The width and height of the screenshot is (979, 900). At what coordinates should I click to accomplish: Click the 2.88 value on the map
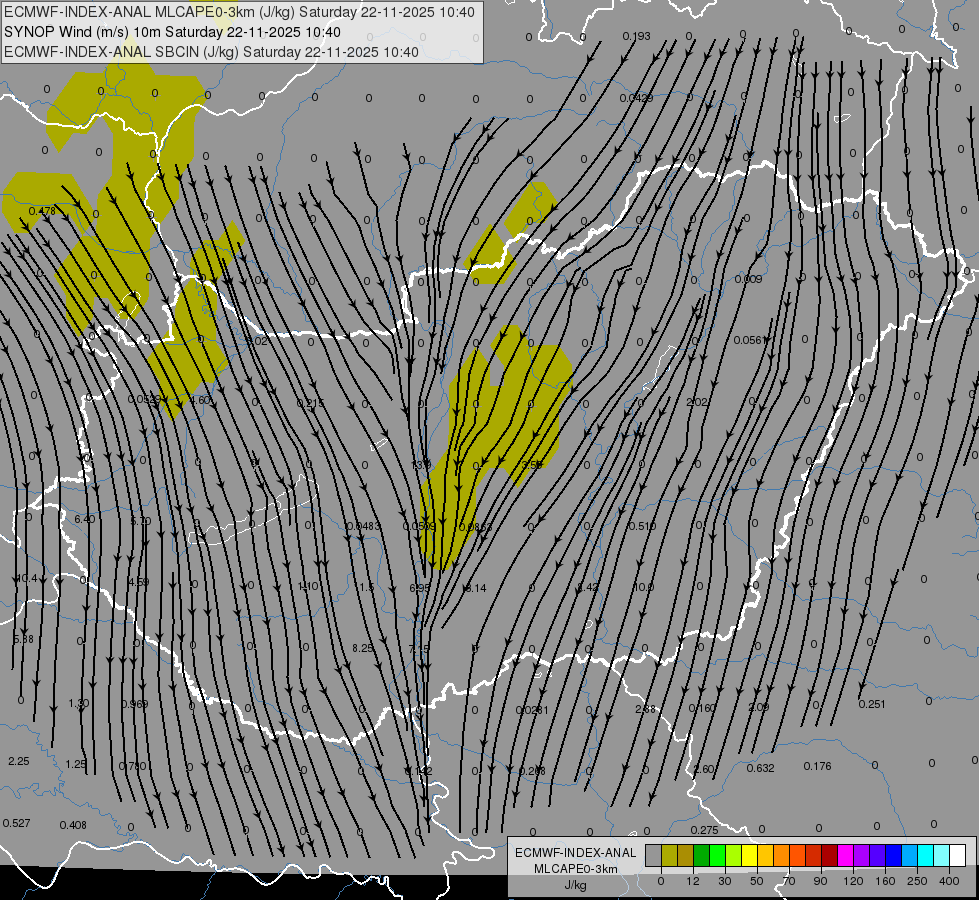[646, 709]
